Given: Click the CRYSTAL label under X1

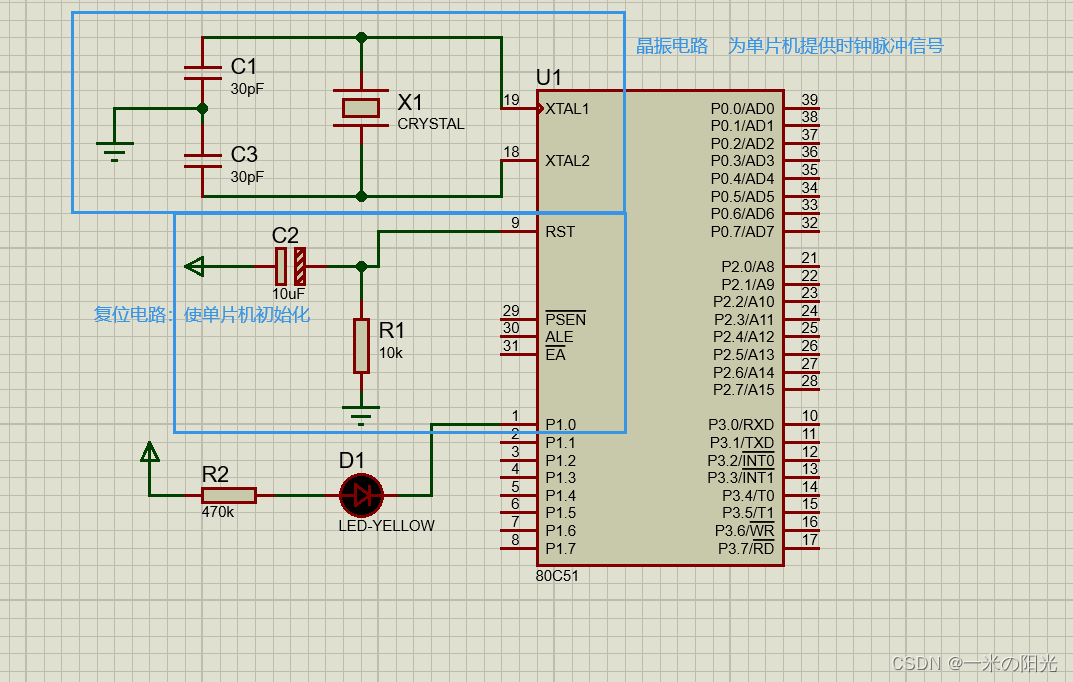Looking at the screenshot, I should click(431, 124).
